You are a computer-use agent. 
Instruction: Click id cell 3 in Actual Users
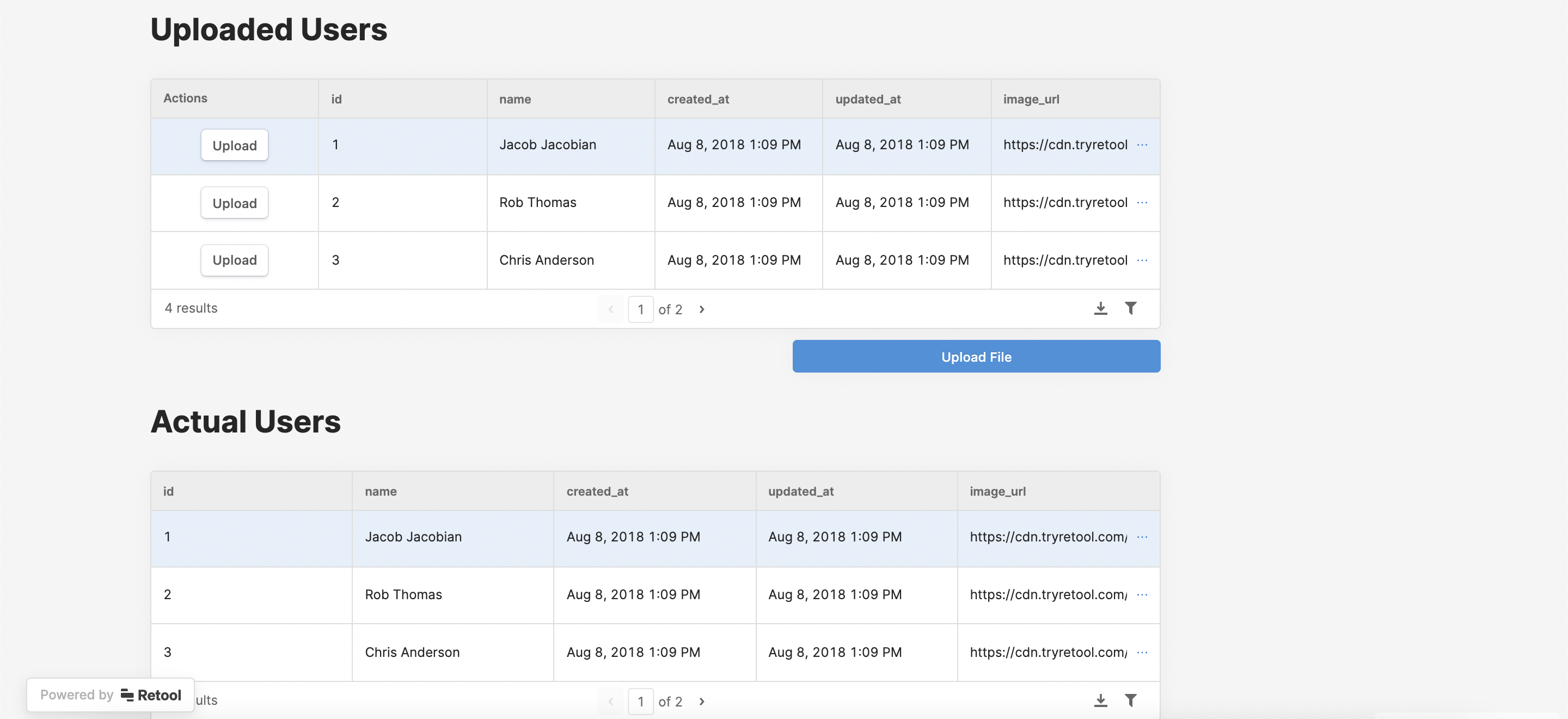[252, 653]
